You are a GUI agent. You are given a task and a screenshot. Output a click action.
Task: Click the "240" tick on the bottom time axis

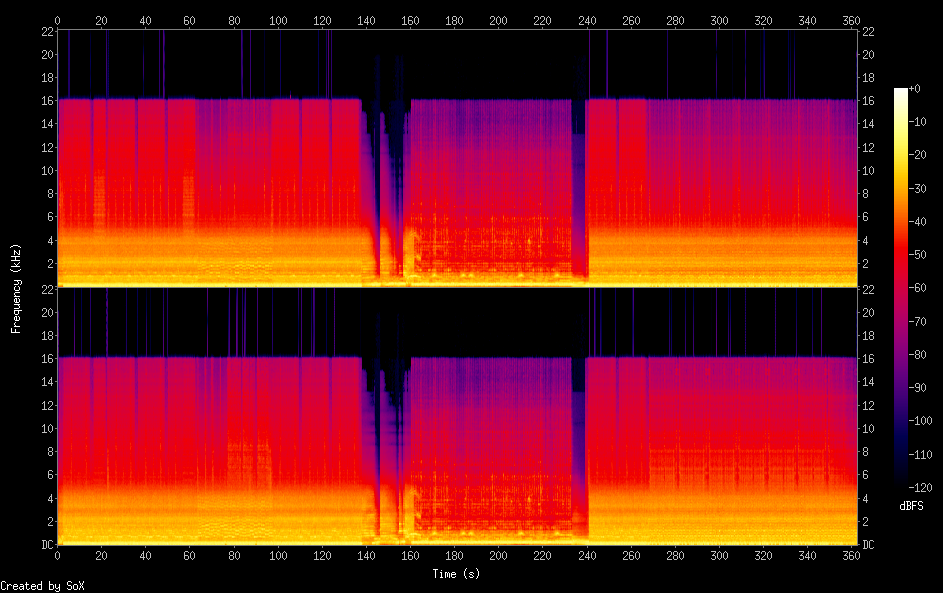pos(586,556)
